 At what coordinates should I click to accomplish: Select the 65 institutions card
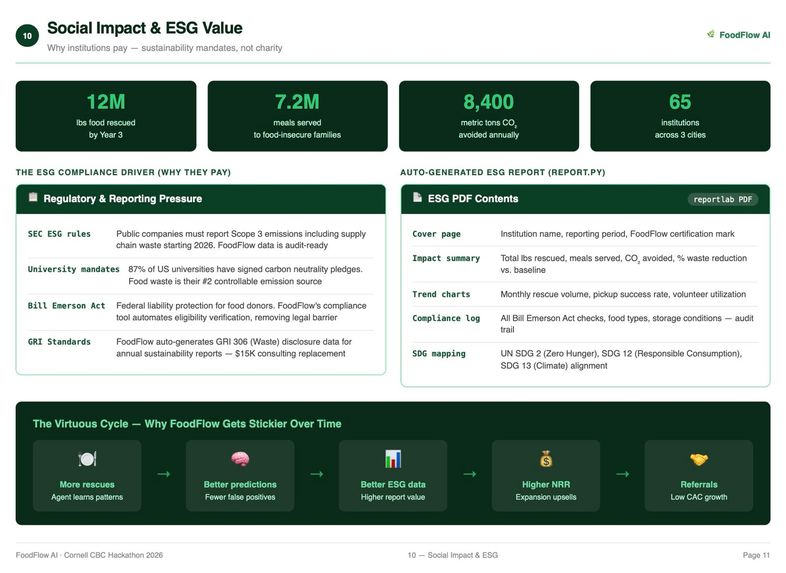tap(680, 116)
